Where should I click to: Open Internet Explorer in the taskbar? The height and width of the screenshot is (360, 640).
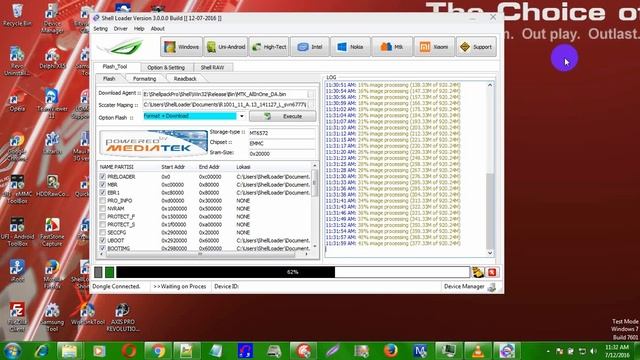41,351
